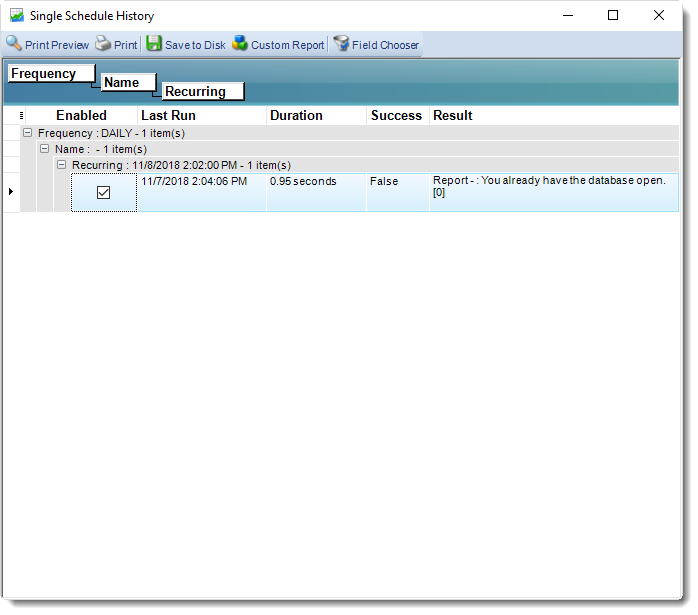Click the Recurring group-by box
This screenshot has height=615, width=698.
pos(203,91)
